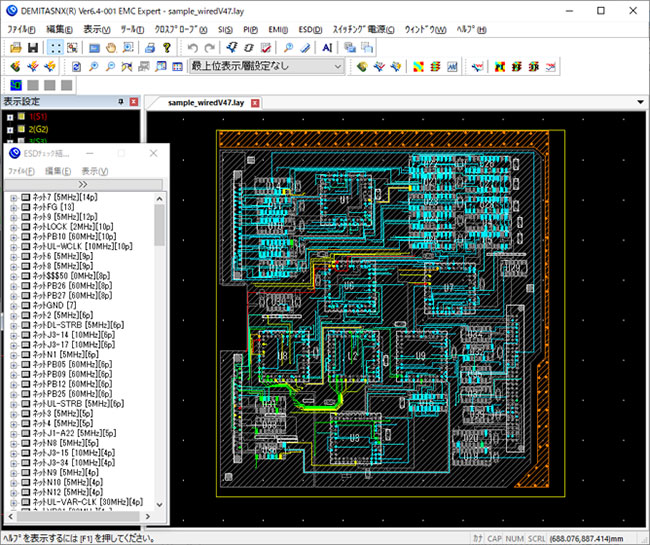The height and width of the screenshot is (545, 650).
Task: Click the text 'A' tool icon
Action: [x=327, y=47]
